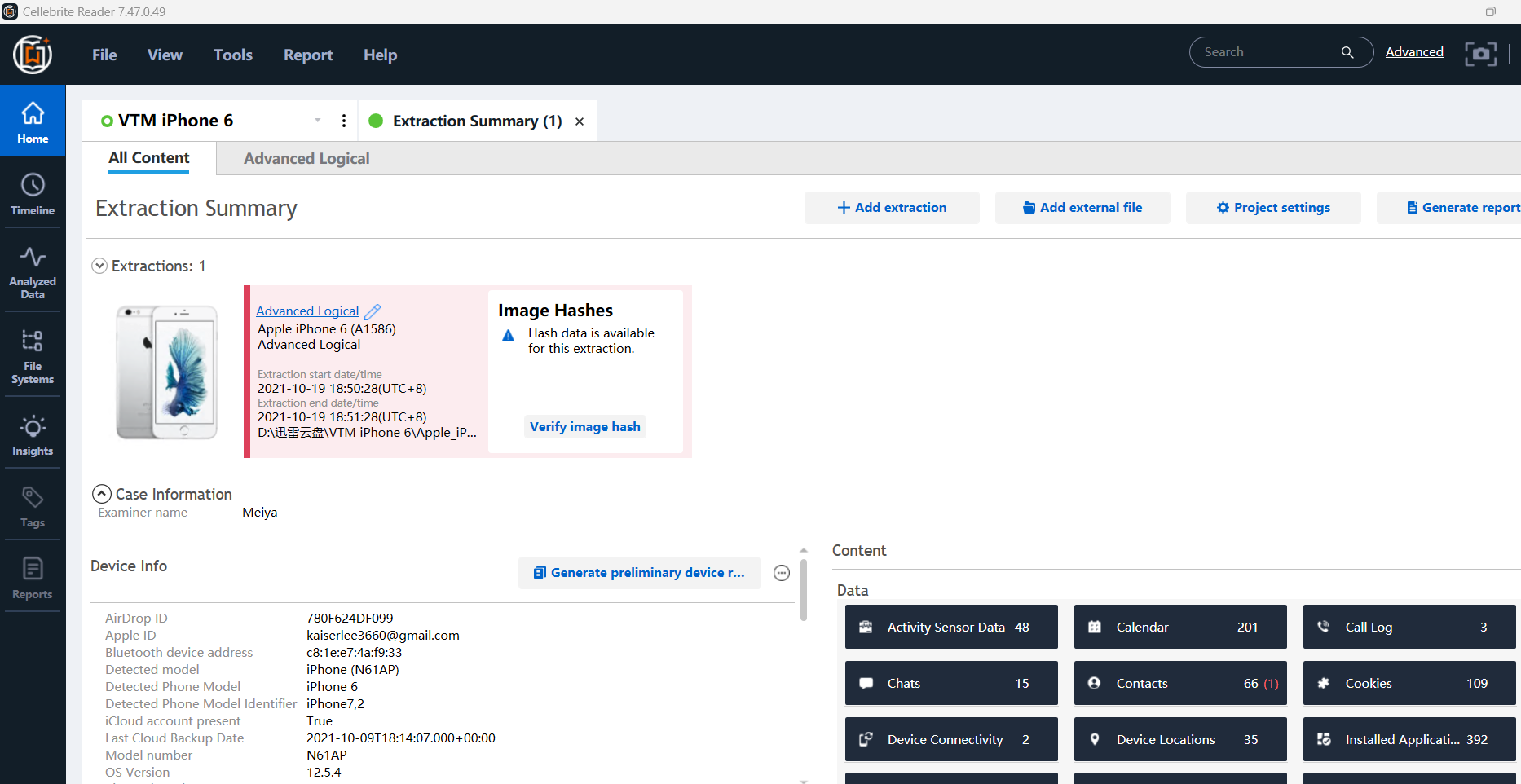Collapse the Extractions section

coord(99,266)
